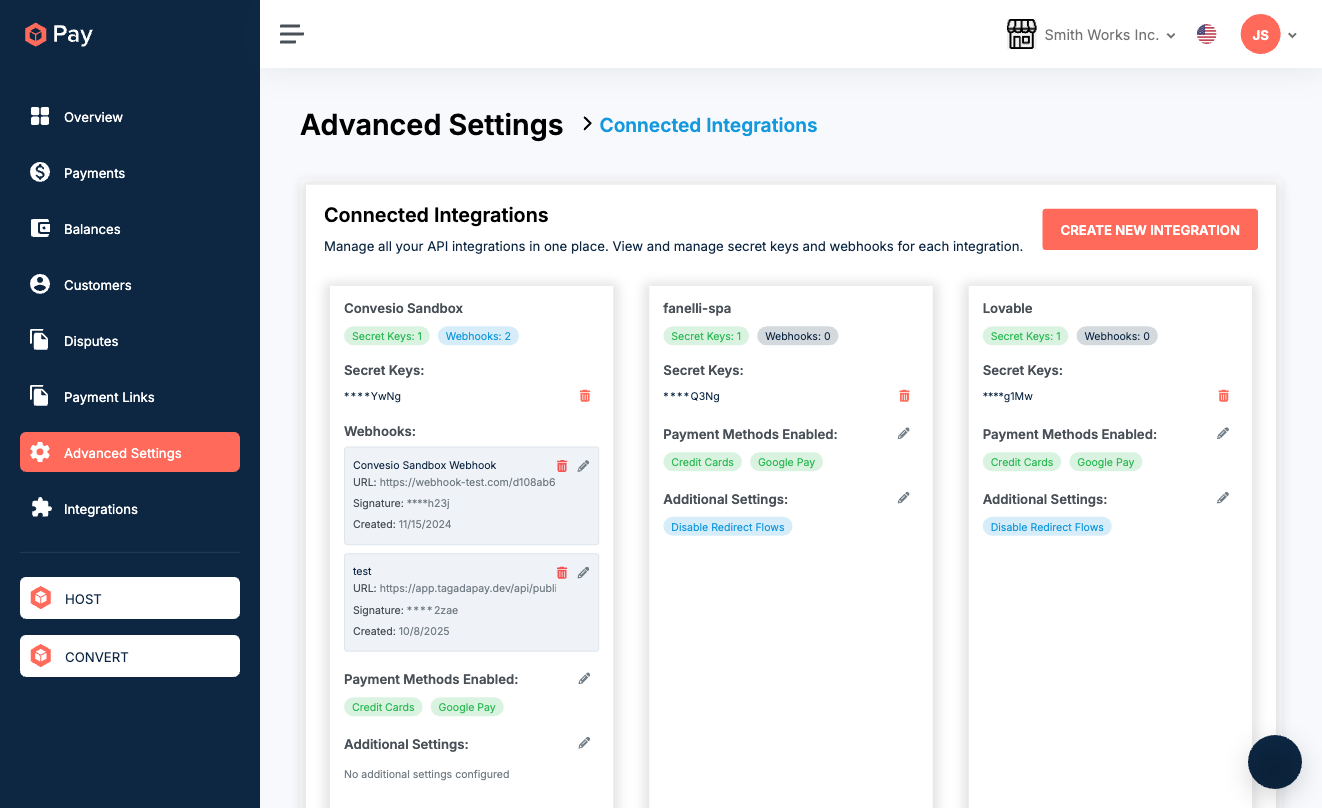Select Advanced Settings in the sidebar
The height and width of the screenshot is (808, 1322).
130,452
